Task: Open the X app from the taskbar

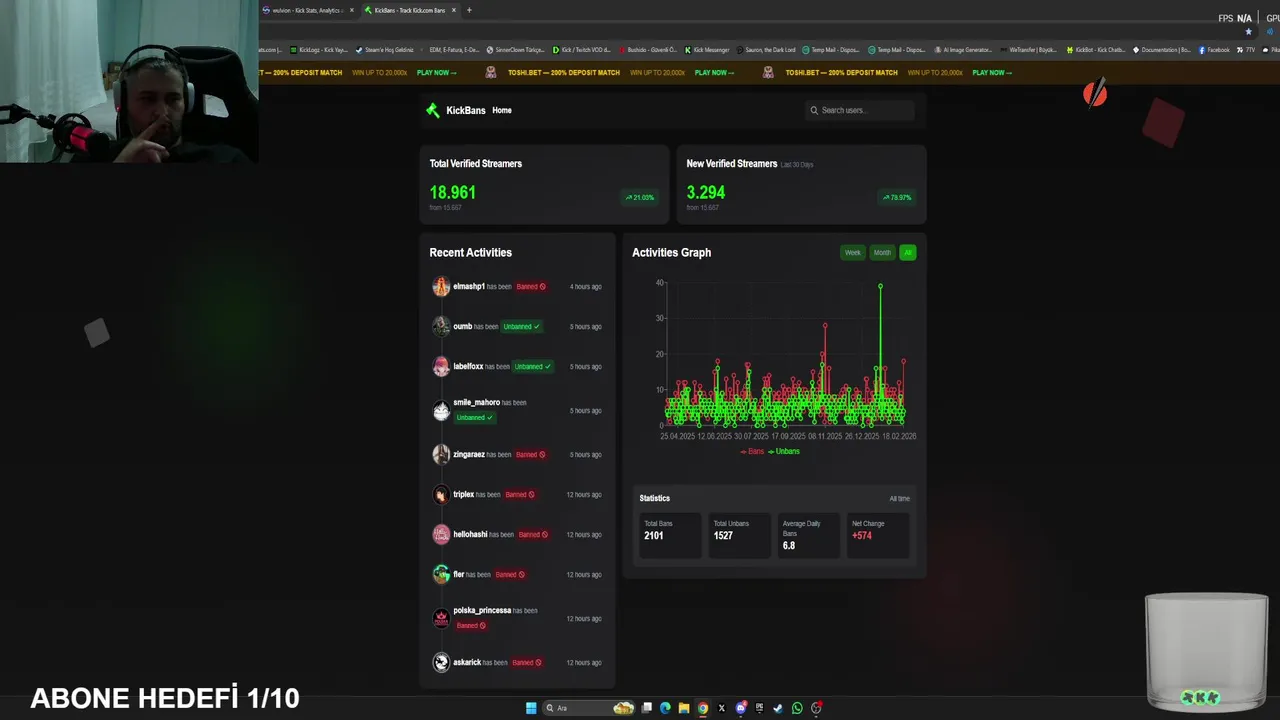Action: pyautogui.click(x=721, y=708)
